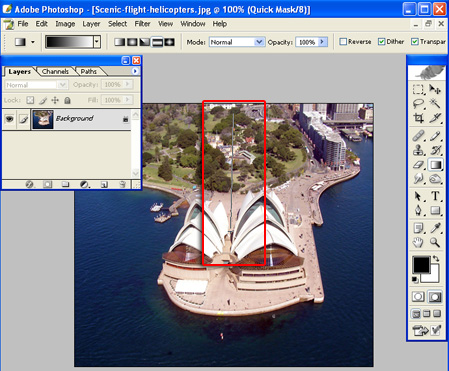The width and height of the screenshot is (449, 371).
Task: Choose Radial Gradient style
Action: coord(132,42)
